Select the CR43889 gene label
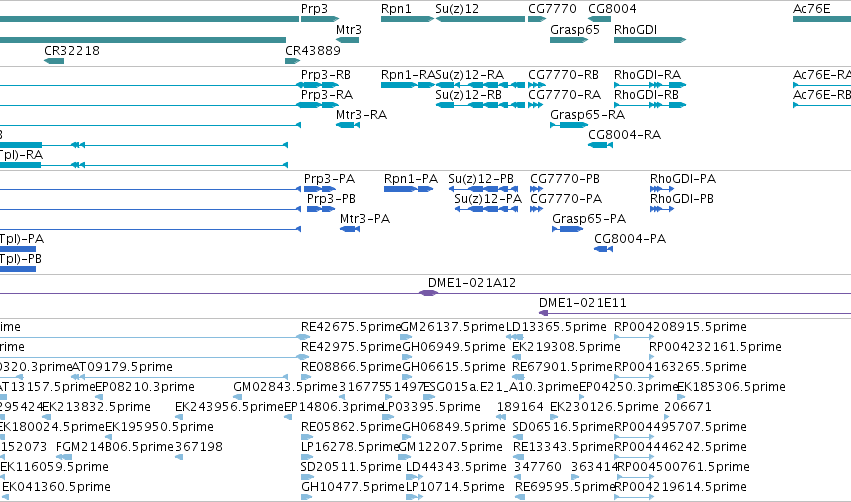 click(313, 50)
